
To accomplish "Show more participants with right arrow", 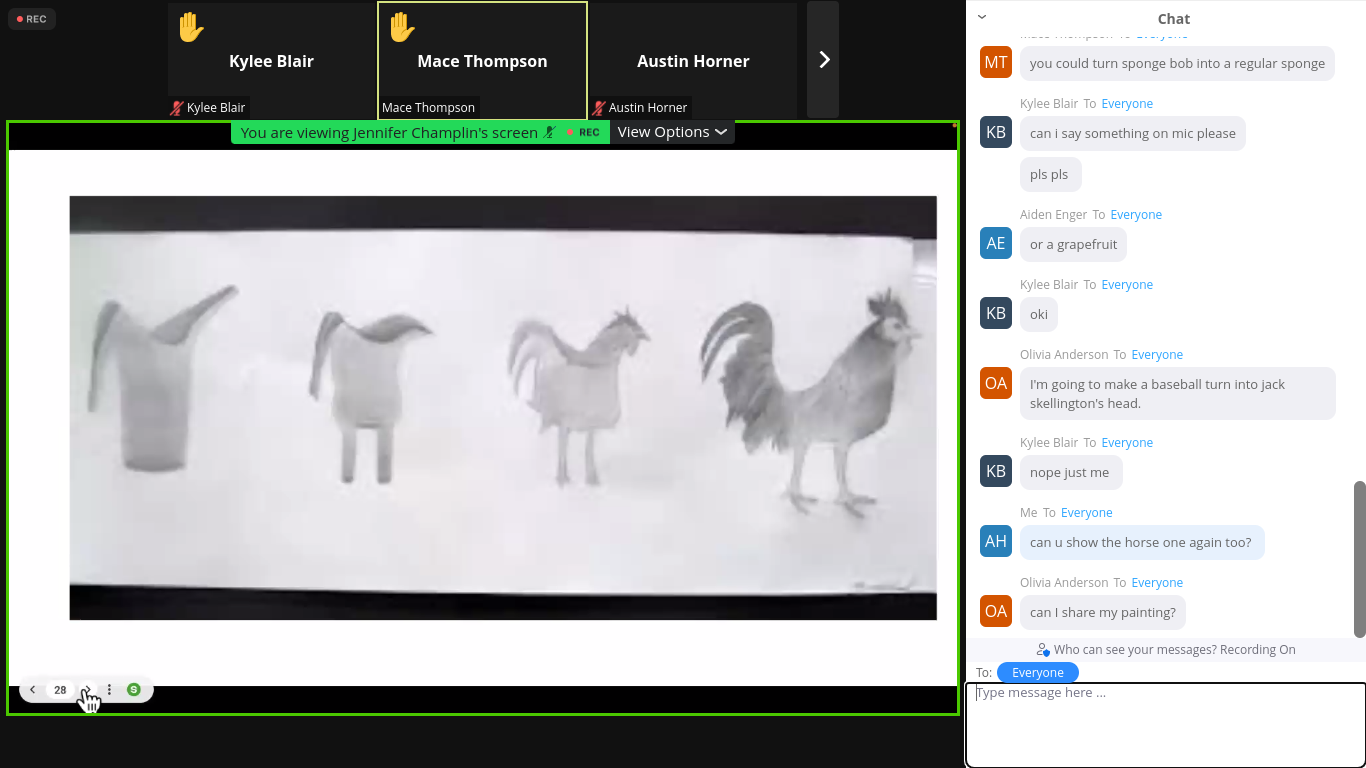I will pos(823,60).
